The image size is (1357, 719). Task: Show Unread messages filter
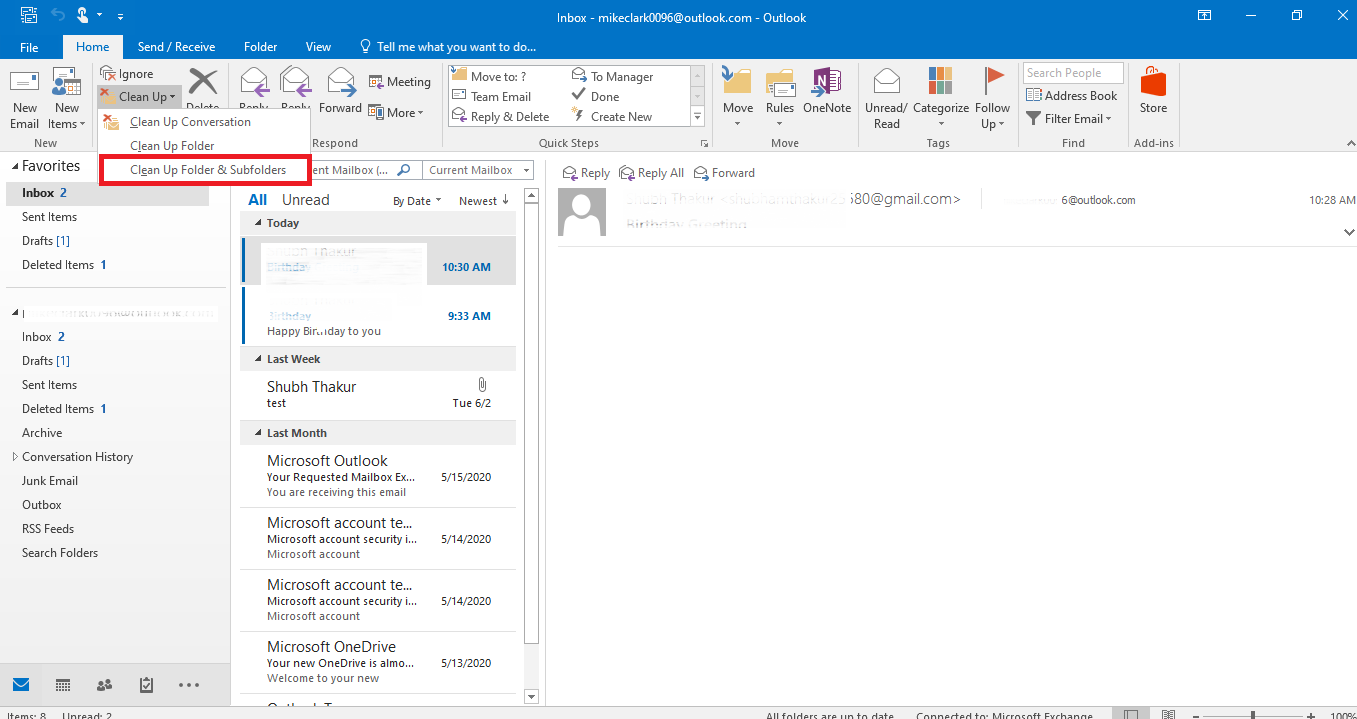point(305,200)
